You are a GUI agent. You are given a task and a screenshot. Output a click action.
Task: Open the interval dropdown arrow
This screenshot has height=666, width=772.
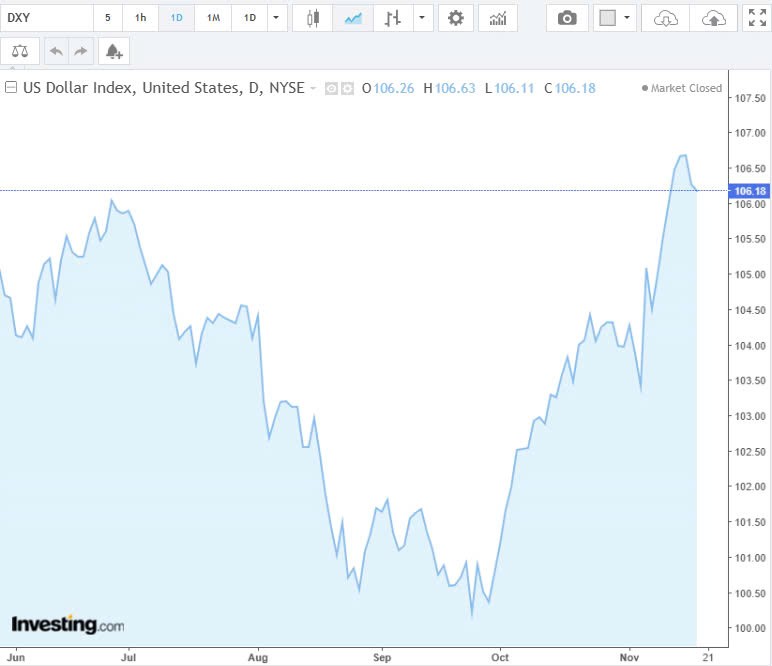point(276,18)
